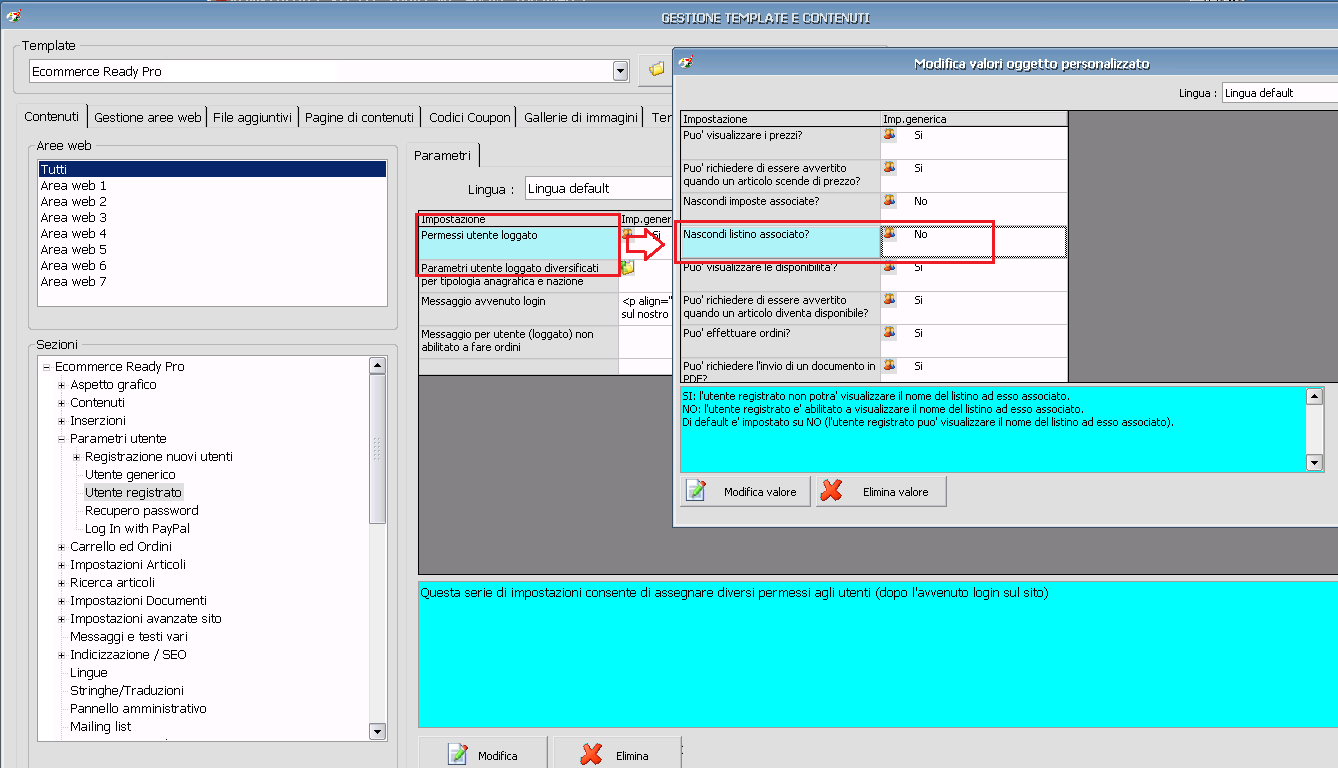1338x768 pixels.
Task: Select the Messaggi e testi vari item
Action: point(129,637)
